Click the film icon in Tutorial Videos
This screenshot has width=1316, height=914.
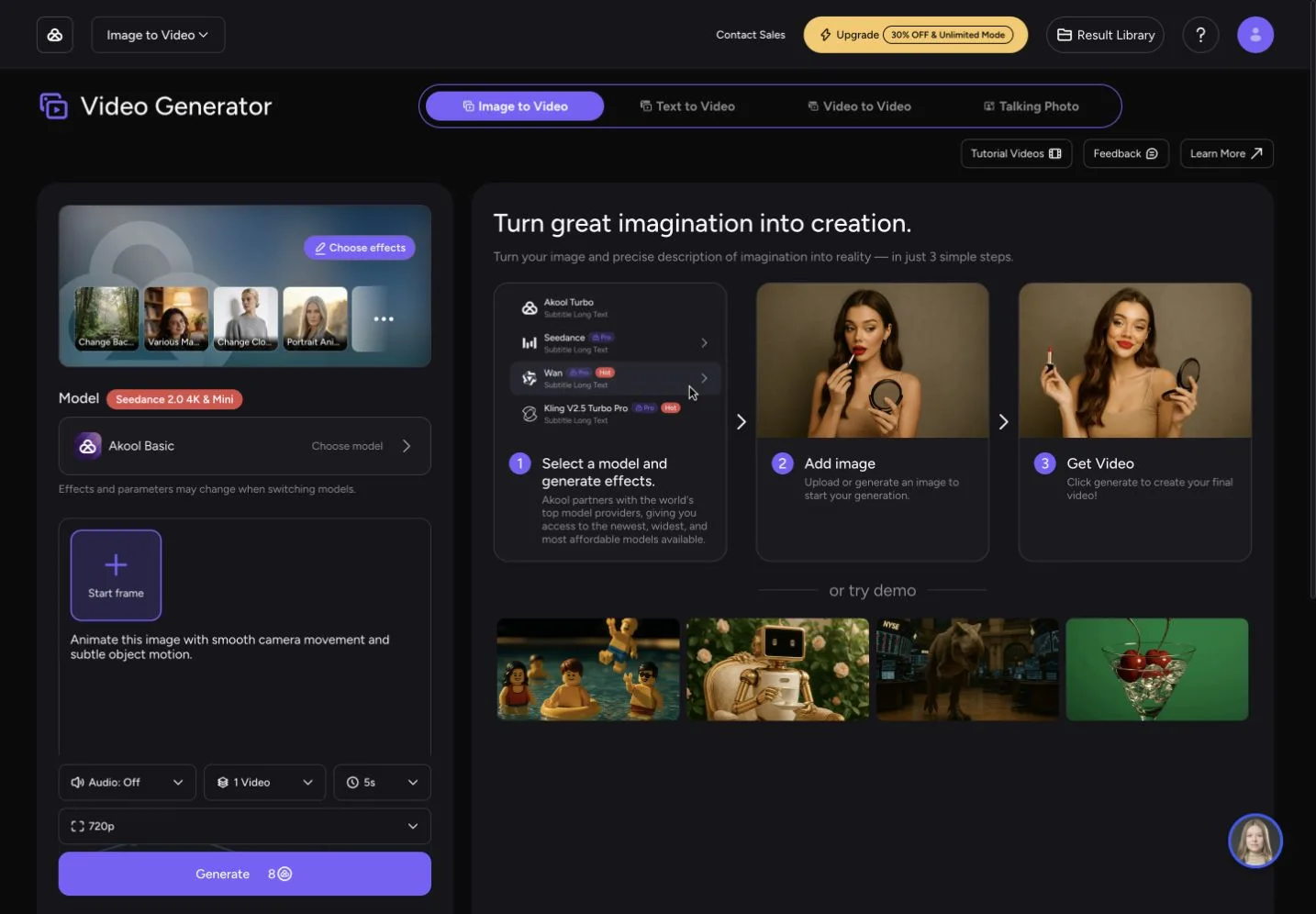1055,153
